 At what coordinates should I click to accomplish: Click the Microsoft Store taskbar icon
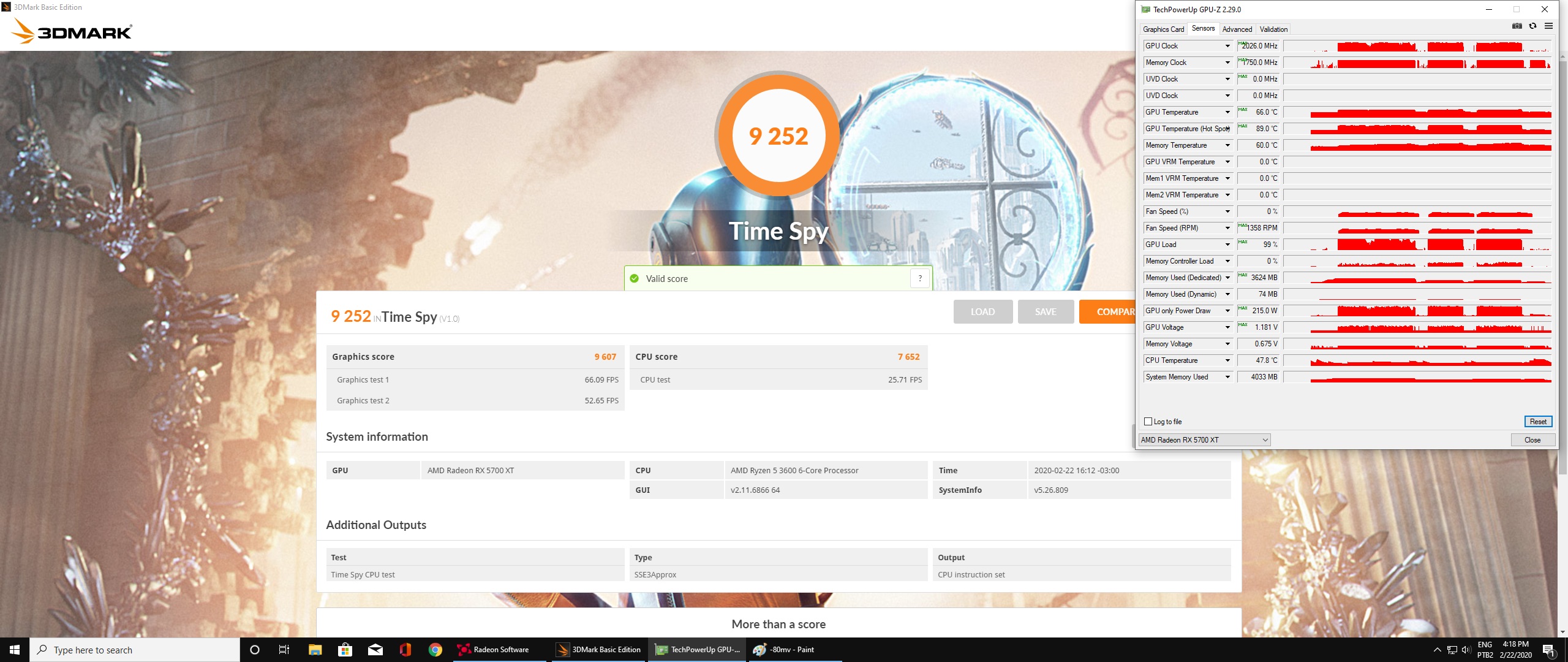345,650
